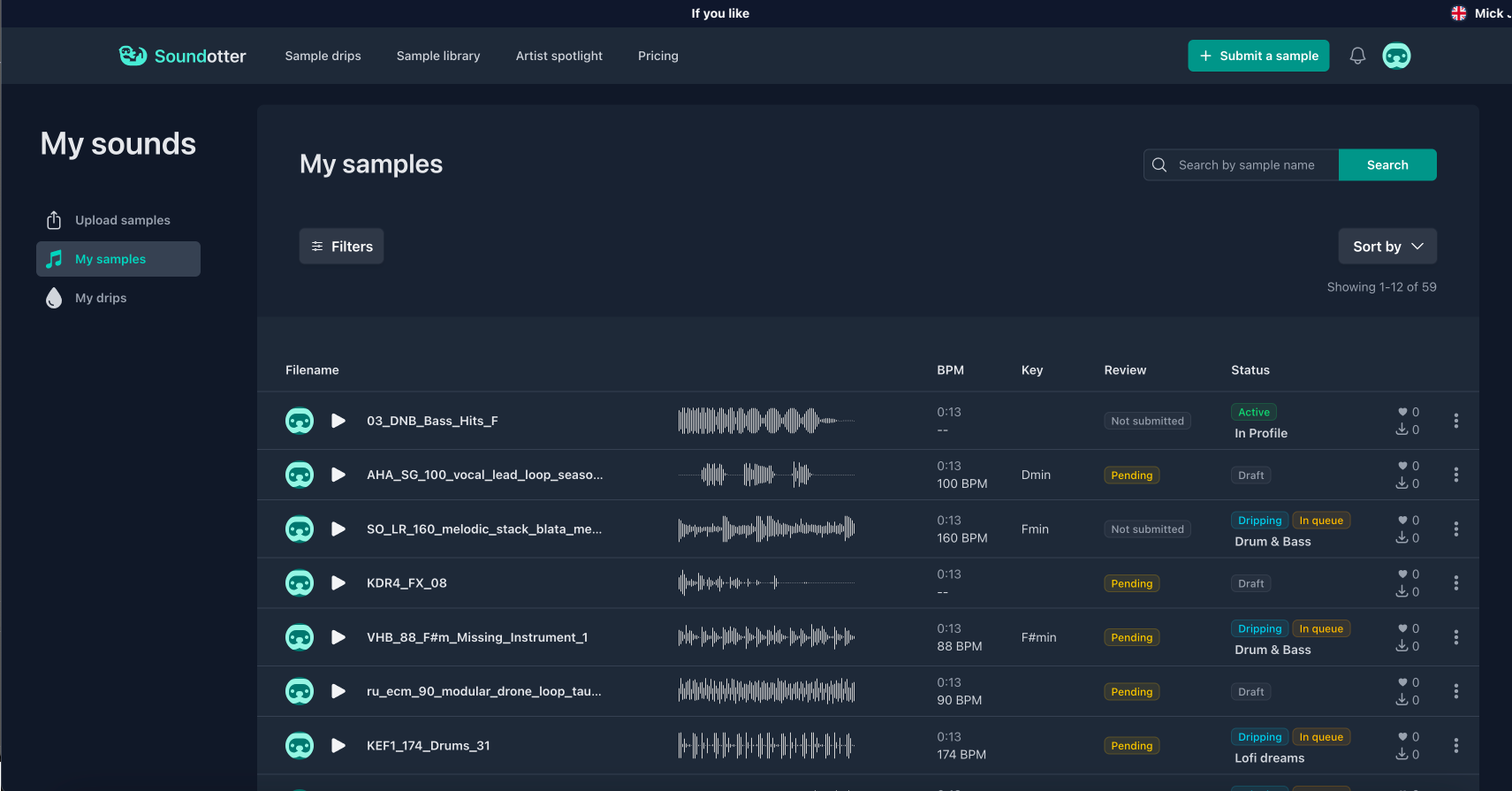
Task: Open the user avatar menu in the header
Action: tap(1396, 56)
